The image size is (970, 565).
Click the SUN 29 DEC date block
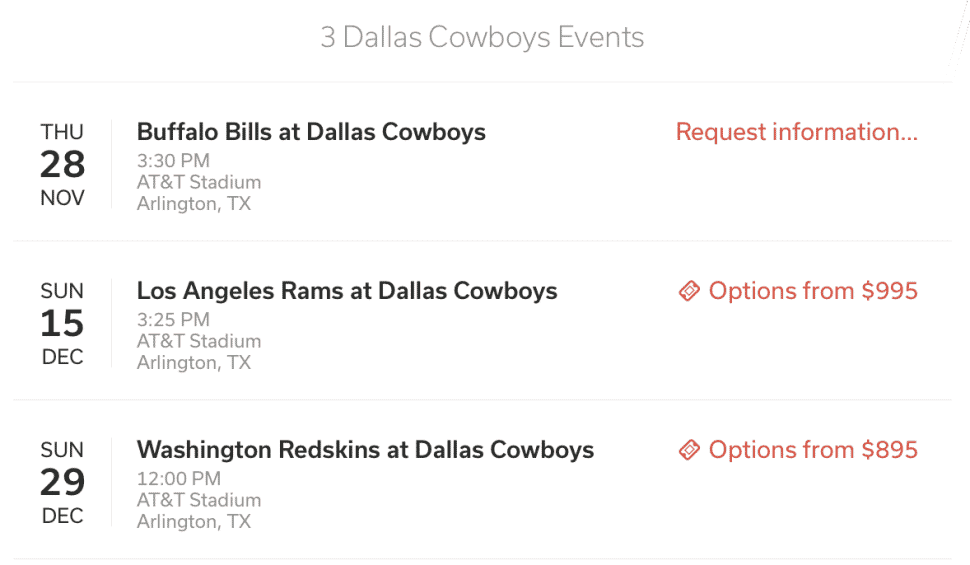[x=62, y=483]
